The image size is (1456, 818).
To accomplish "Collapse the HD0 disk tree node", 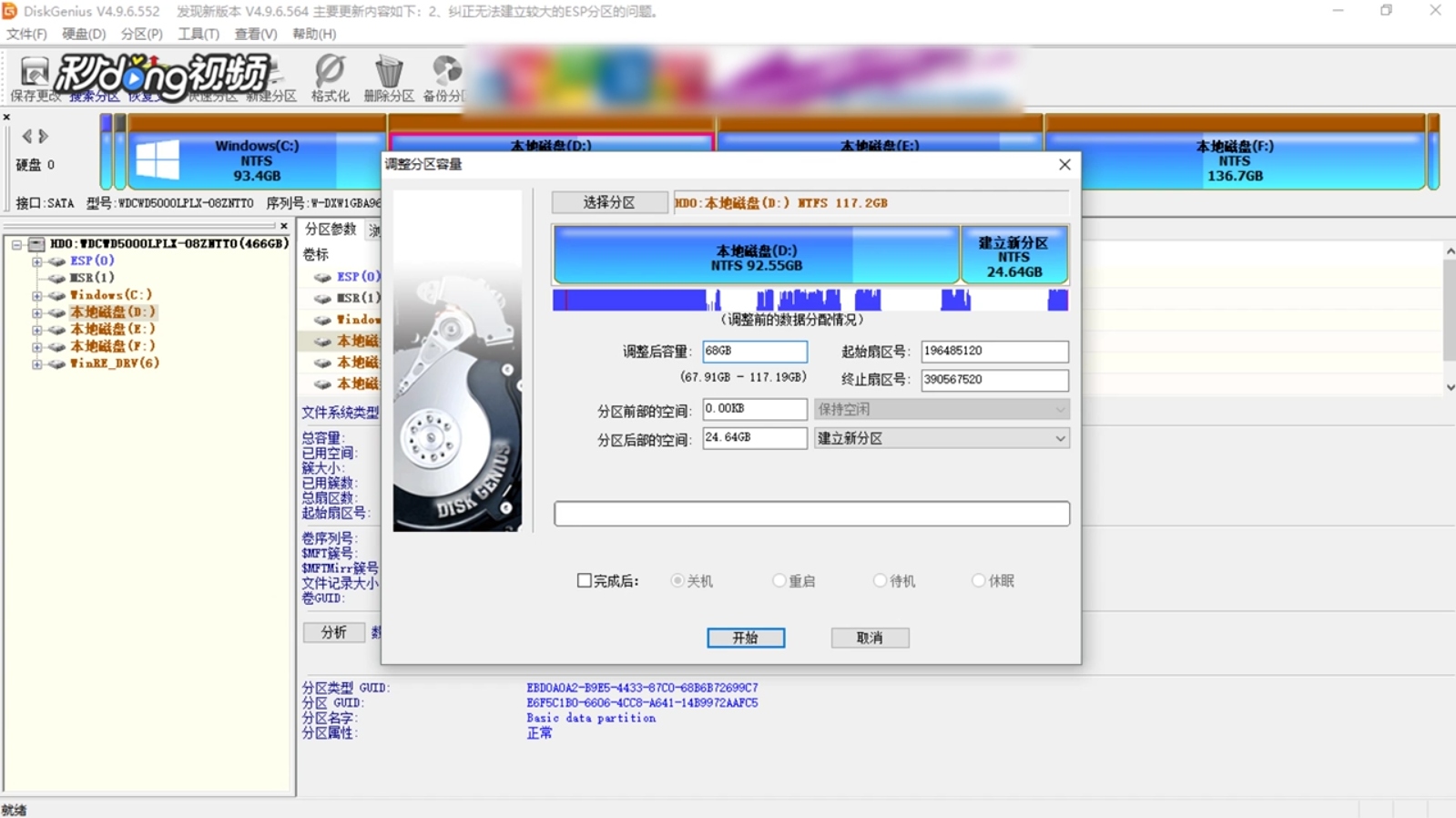I will [x=16, y=244].
